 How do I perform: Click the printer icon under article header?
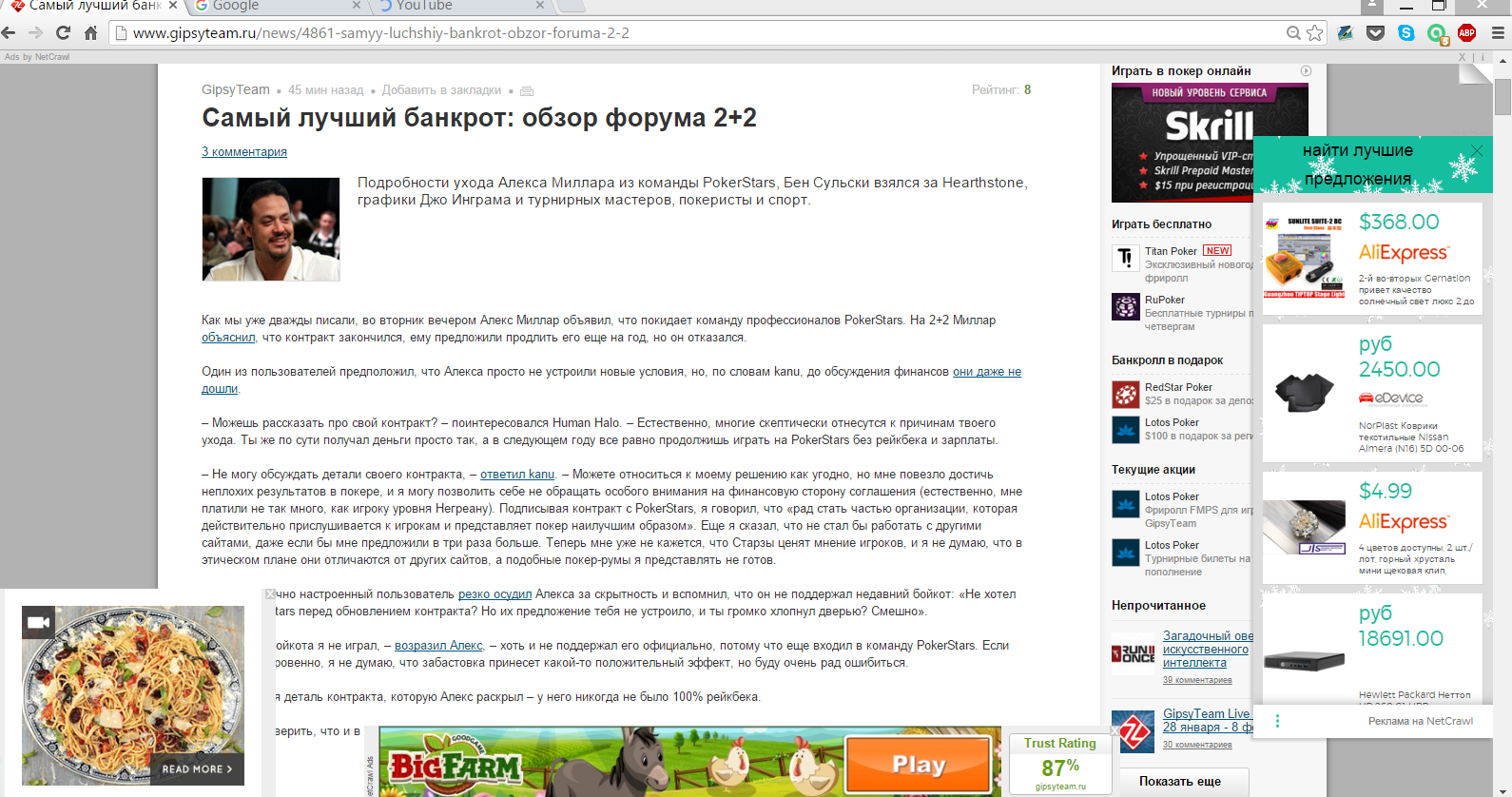[x=527, y=91]
